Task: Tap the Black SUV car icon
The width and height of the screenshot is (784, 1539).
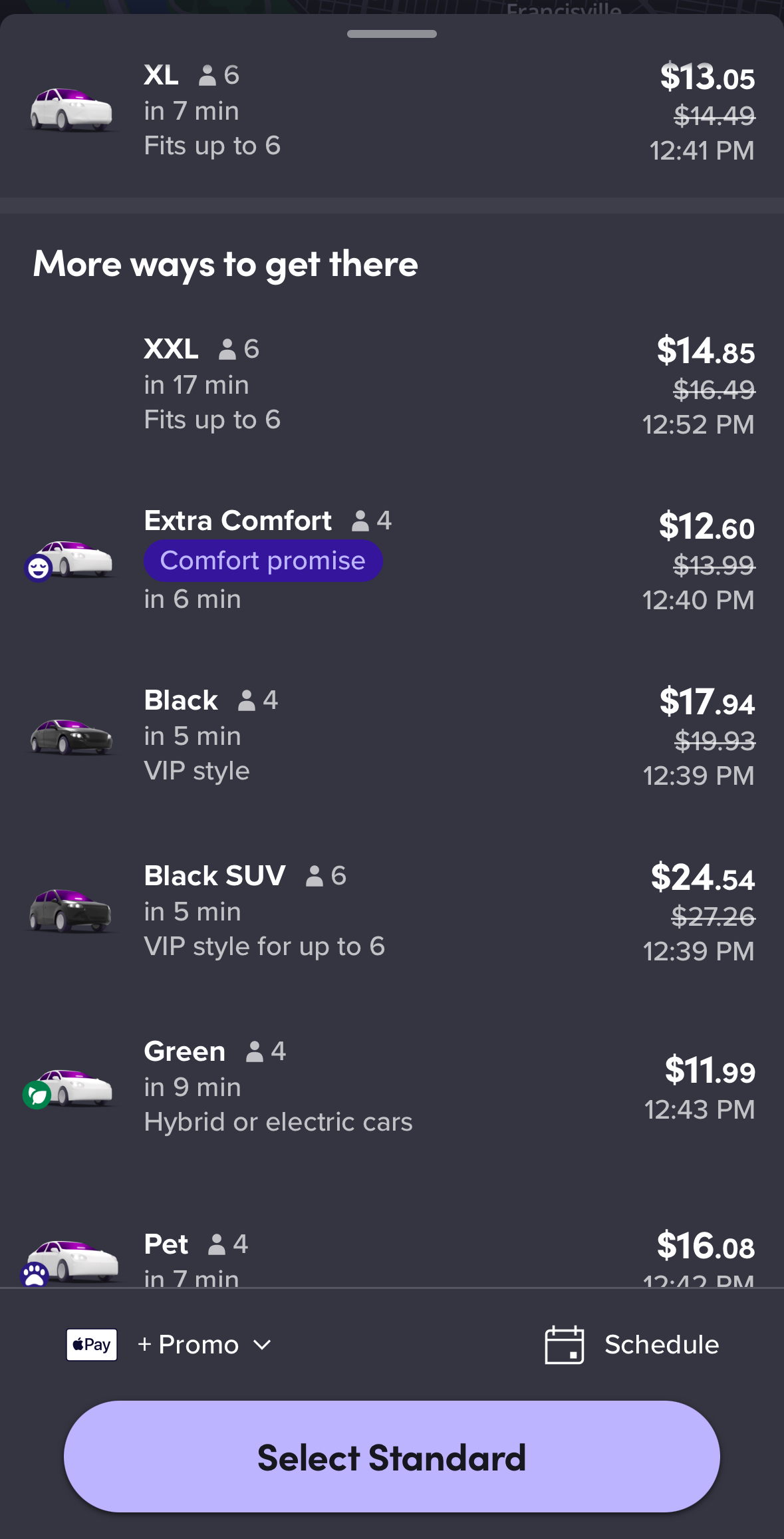Action: click(70, 911)
